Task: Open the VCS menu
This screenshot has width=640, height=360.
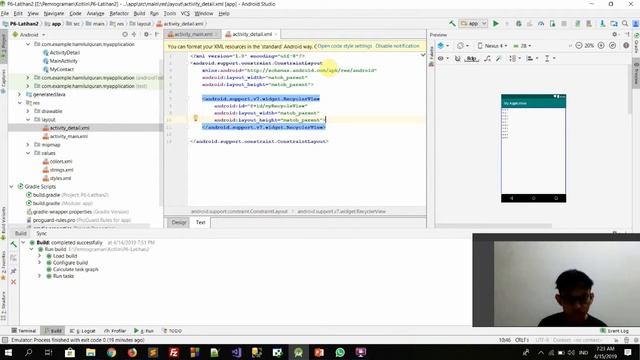Action: 185,13
